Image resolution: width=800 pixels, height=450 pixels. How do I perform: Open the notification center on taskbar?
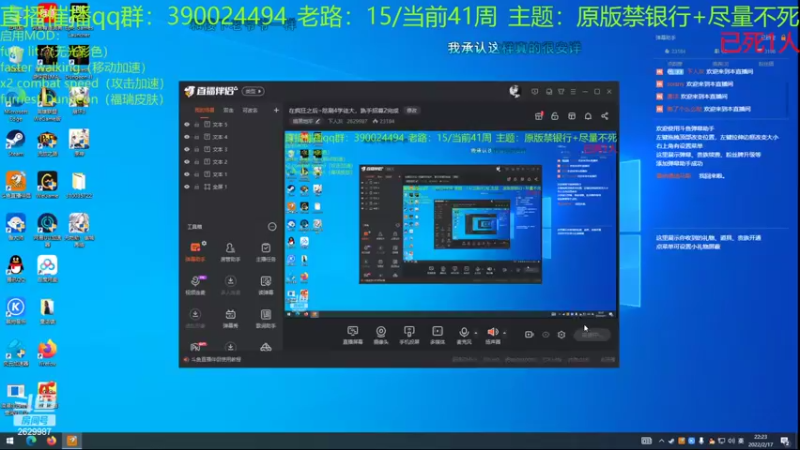(785, 441)
